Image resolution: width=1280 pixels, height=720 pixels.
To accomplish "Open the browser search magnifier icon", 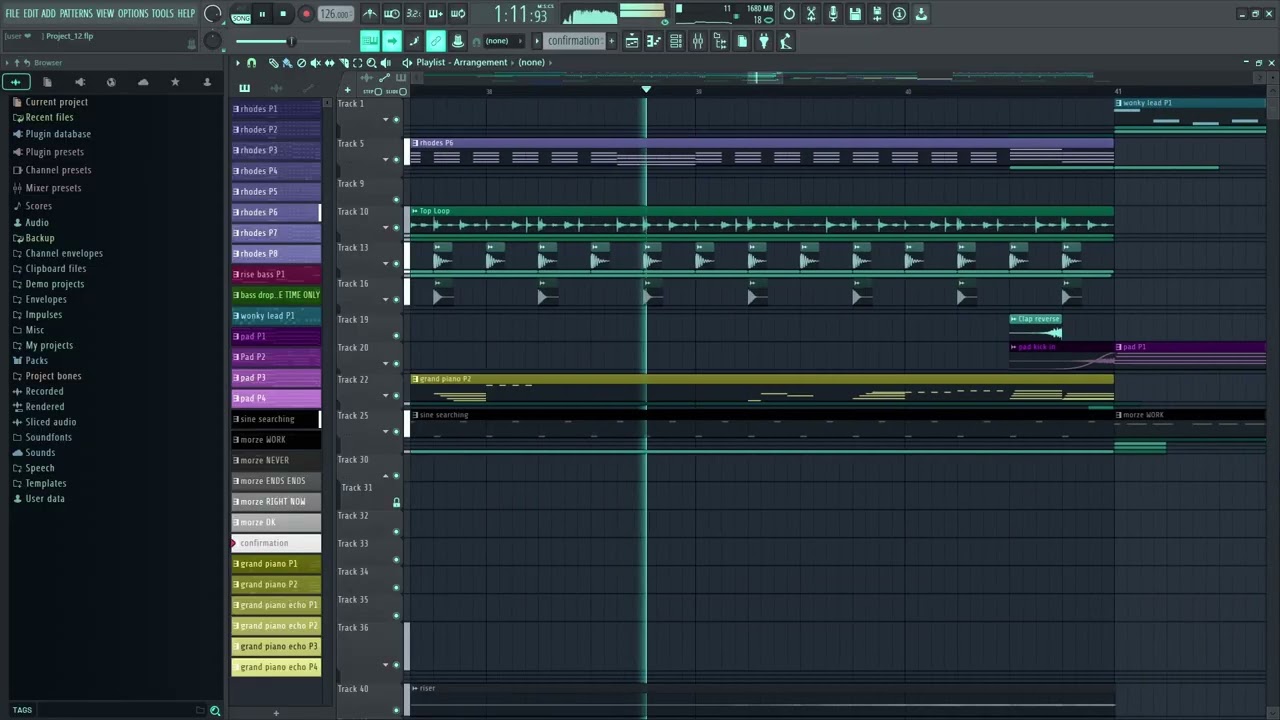I will tap(215, 711).
